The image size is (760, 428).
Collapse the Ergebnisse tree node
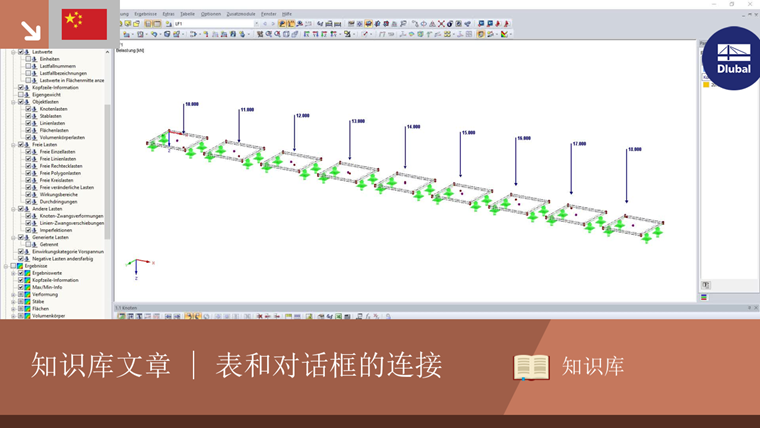tap(6, 266)
